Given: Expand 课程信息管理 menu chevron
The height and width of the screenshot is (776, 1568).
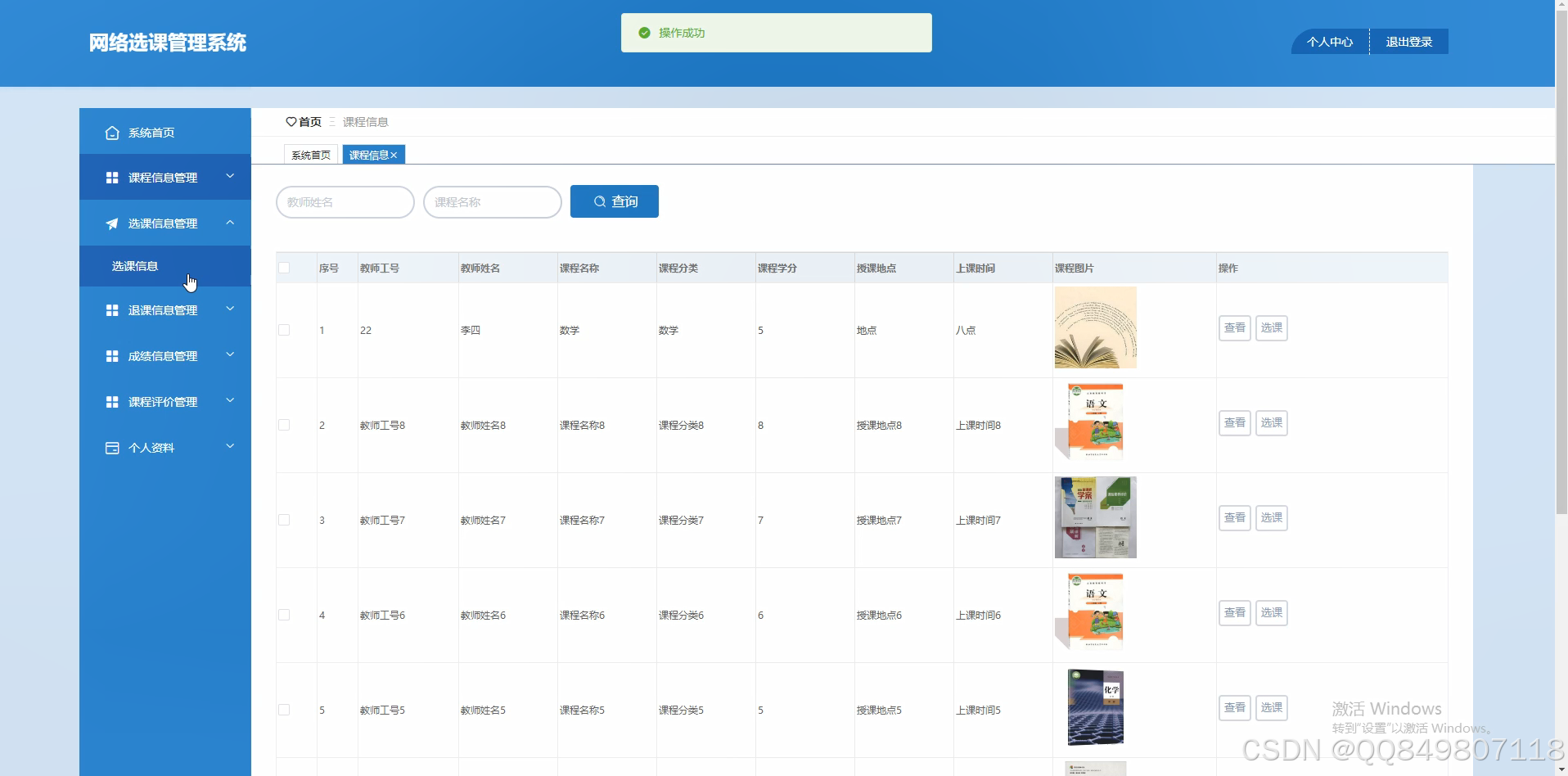Looking at the screenshot, I should click(230, 176).
